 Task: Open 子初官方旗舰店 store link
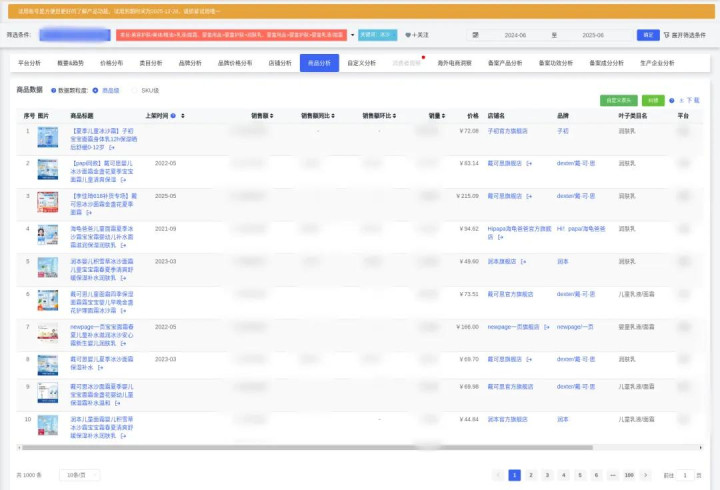507,131
